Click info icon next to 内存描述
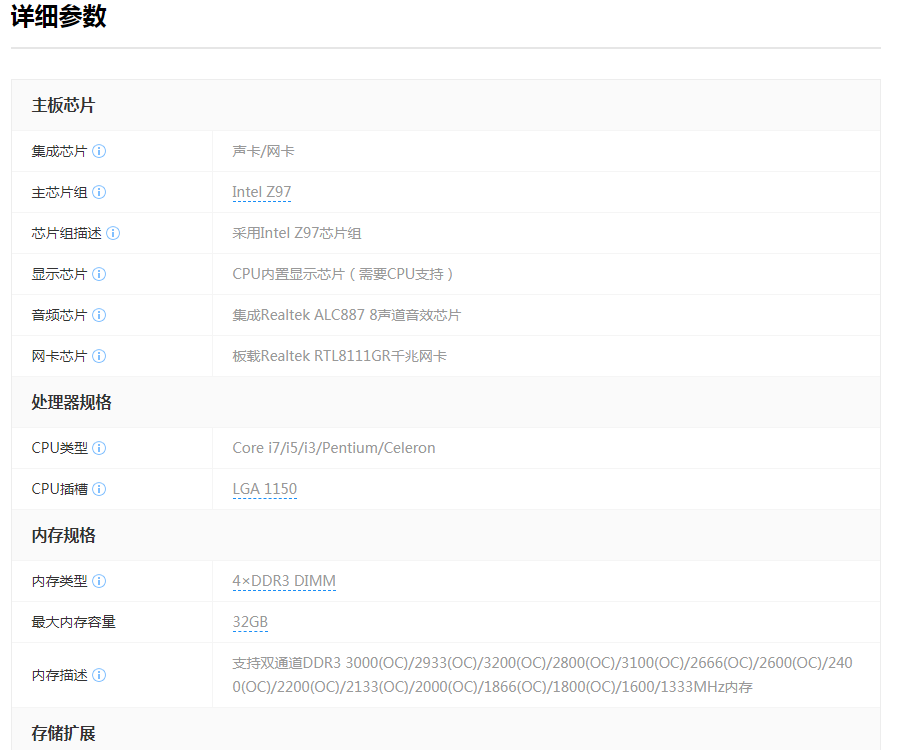The height and width of the screenshot is (750, 897). pyautogui.click(x=99, y=675)
